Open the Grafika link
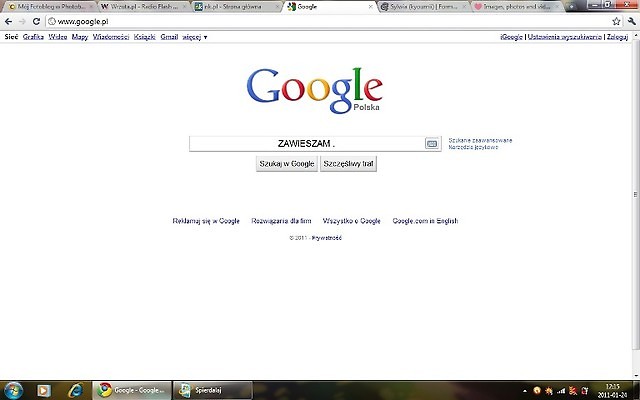The width and height of the screenshot is (640, 400). pyautogui.click(x=33, y=37)
